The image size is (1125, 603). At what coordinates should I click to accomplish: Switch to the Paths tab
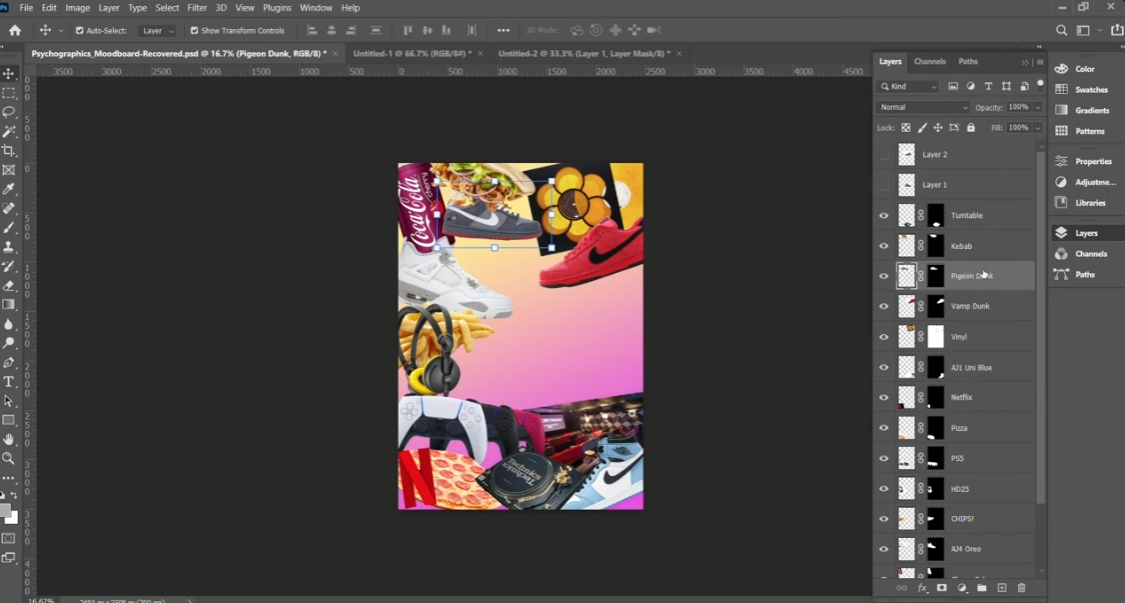coord(968,62)
